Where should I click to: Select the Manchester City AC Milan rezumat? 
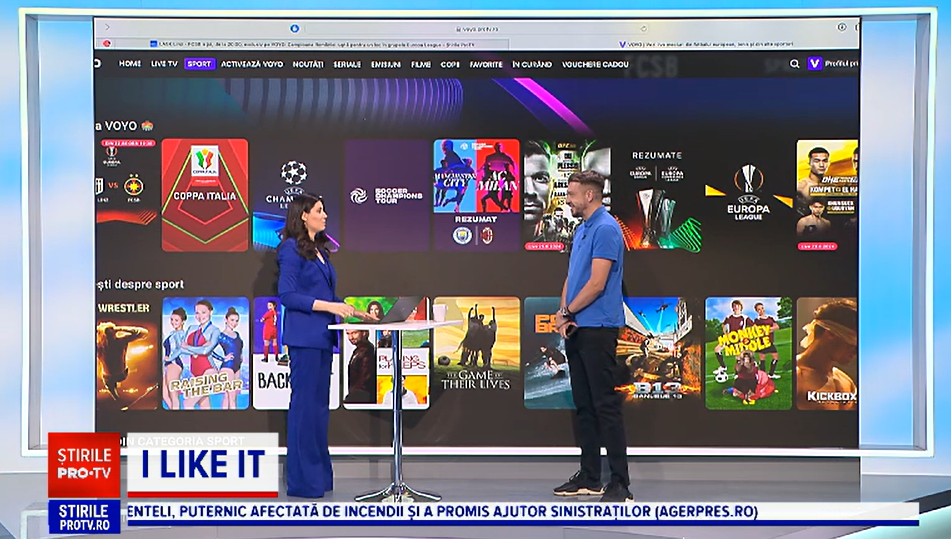point(476,195)
